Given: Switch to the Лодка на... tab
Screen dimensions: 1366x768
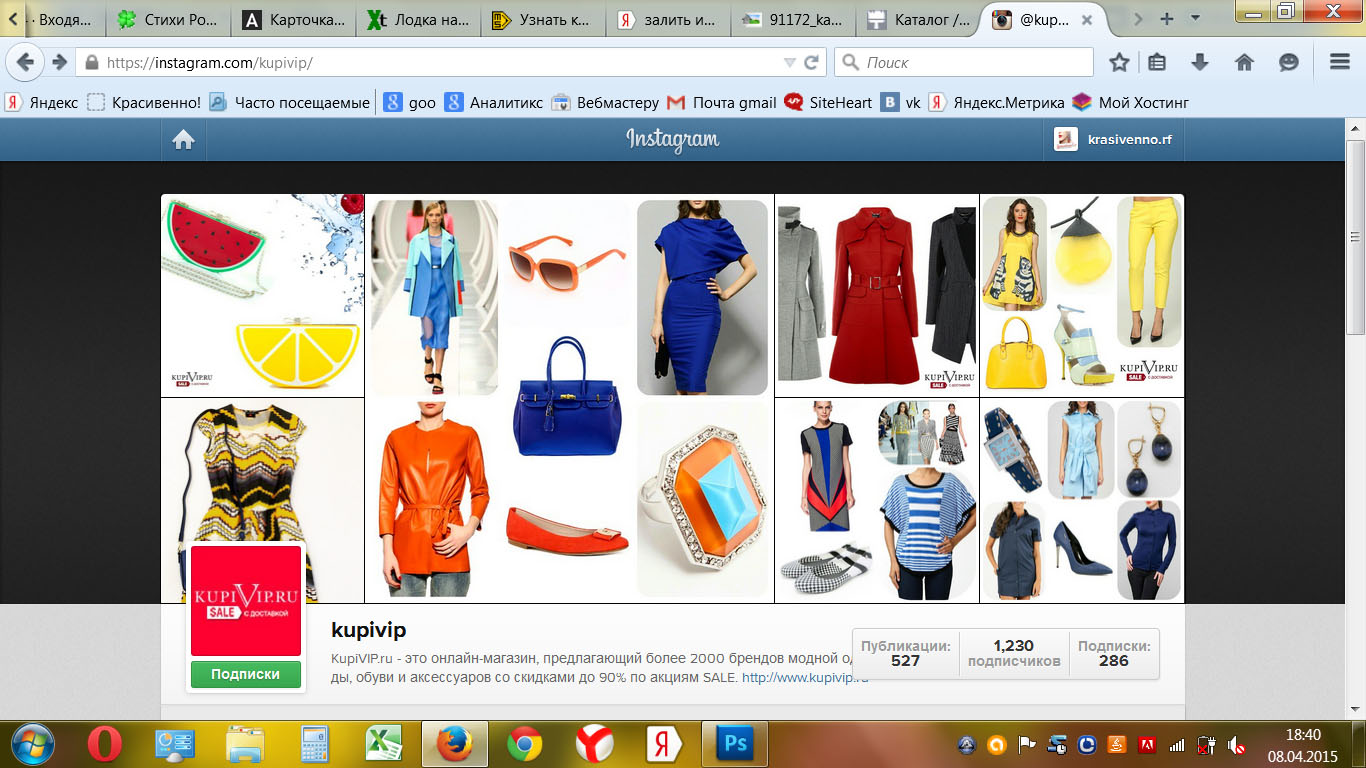Looking at the screenshot, I should coord(419,19).
